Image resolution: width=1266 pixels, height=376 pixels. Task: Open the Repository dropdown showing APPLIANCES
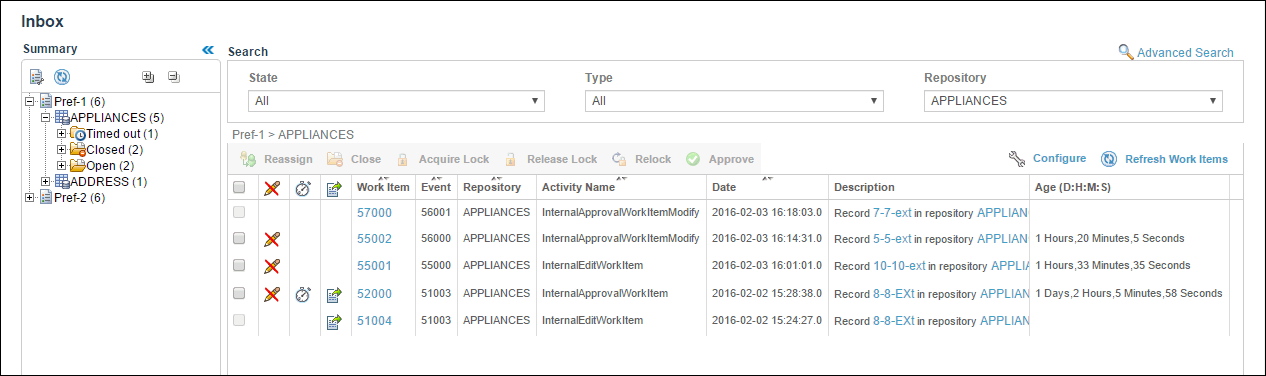pos(1074,101)
